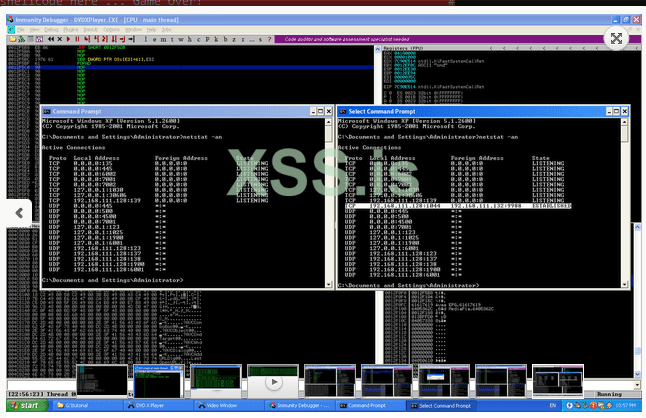Screen dimensions: 646x418
Task: Show Windows with 'w' toolbar button
Action: coord(181,39)
